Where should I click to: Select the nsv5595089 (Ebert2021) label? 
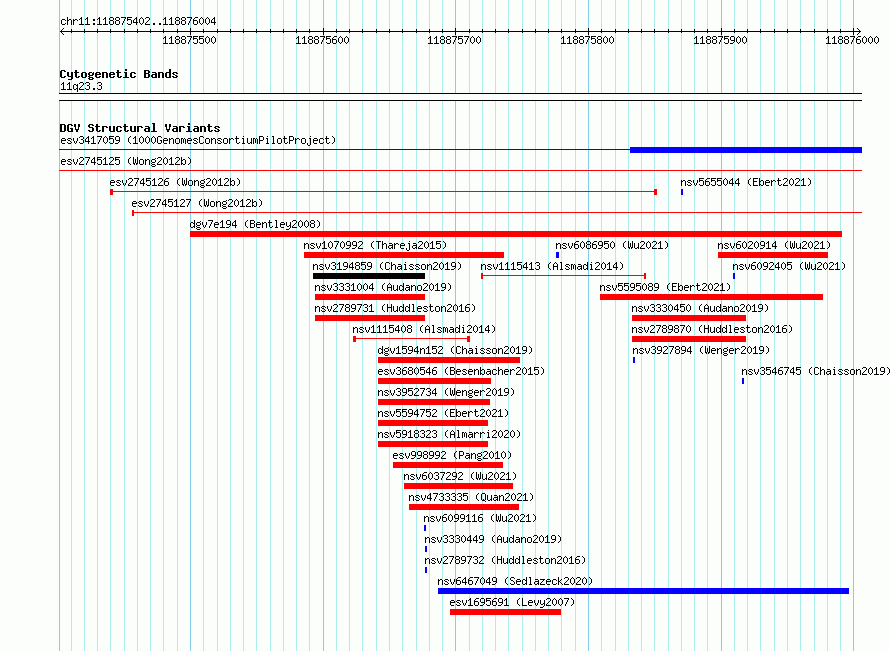[x=665, y=287]
